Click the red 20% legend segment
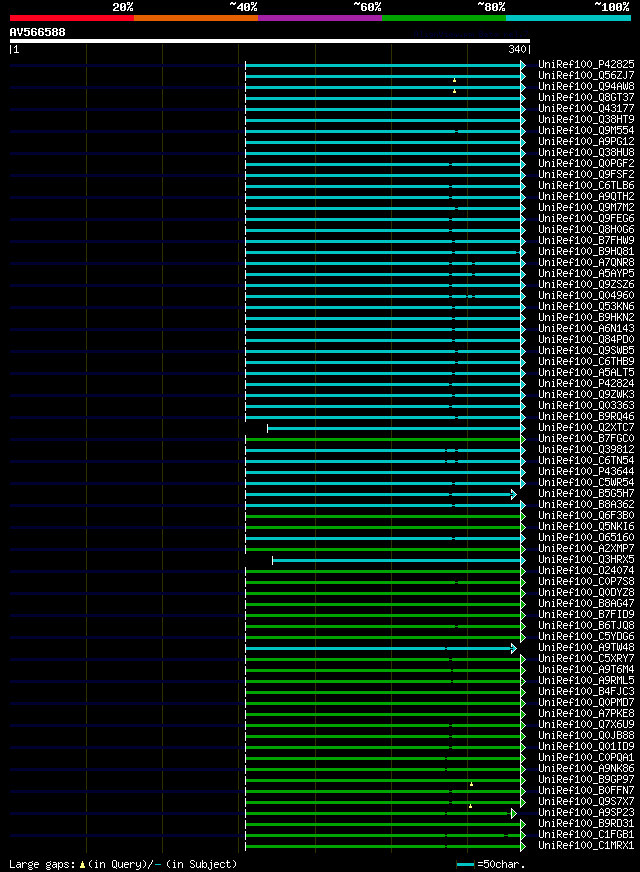Image resolution: width=640 pixels, height=872 pixels. 72,18
